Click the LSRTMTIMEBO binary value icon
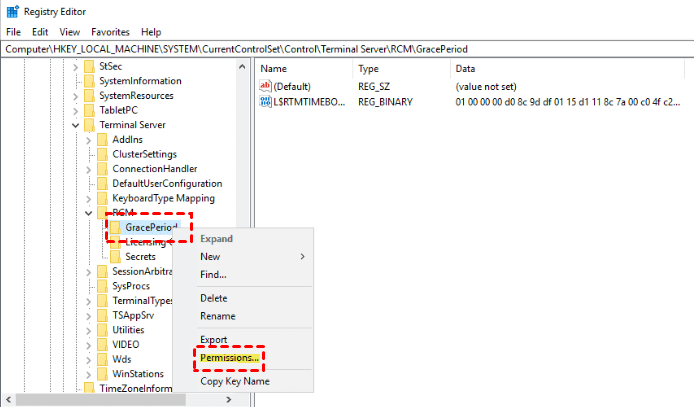 266,102
